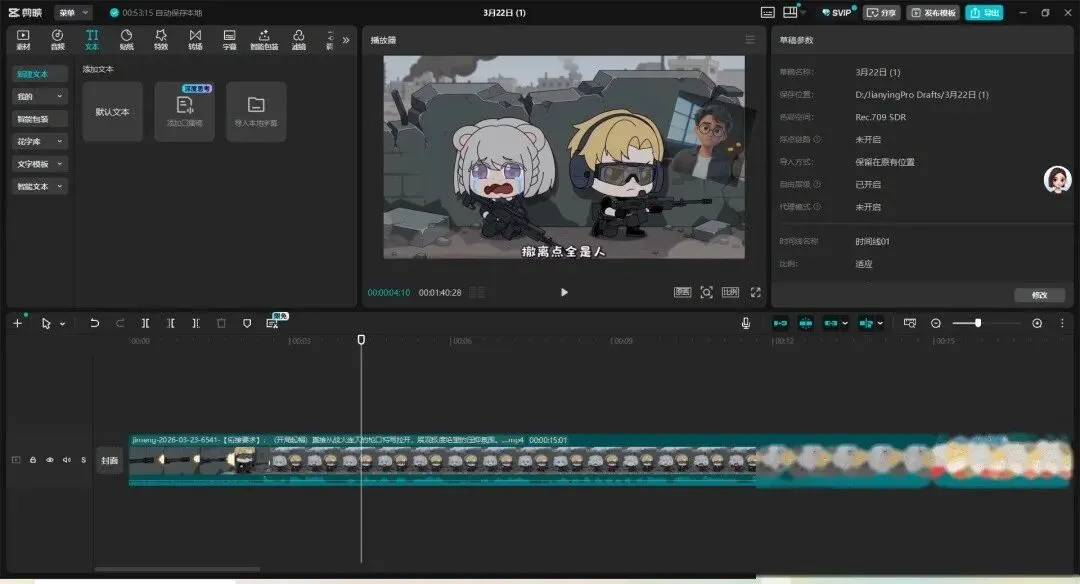Click the timeline preview/search screen icon
This screenshot has height=584, width=1080.
coord(910,323)
